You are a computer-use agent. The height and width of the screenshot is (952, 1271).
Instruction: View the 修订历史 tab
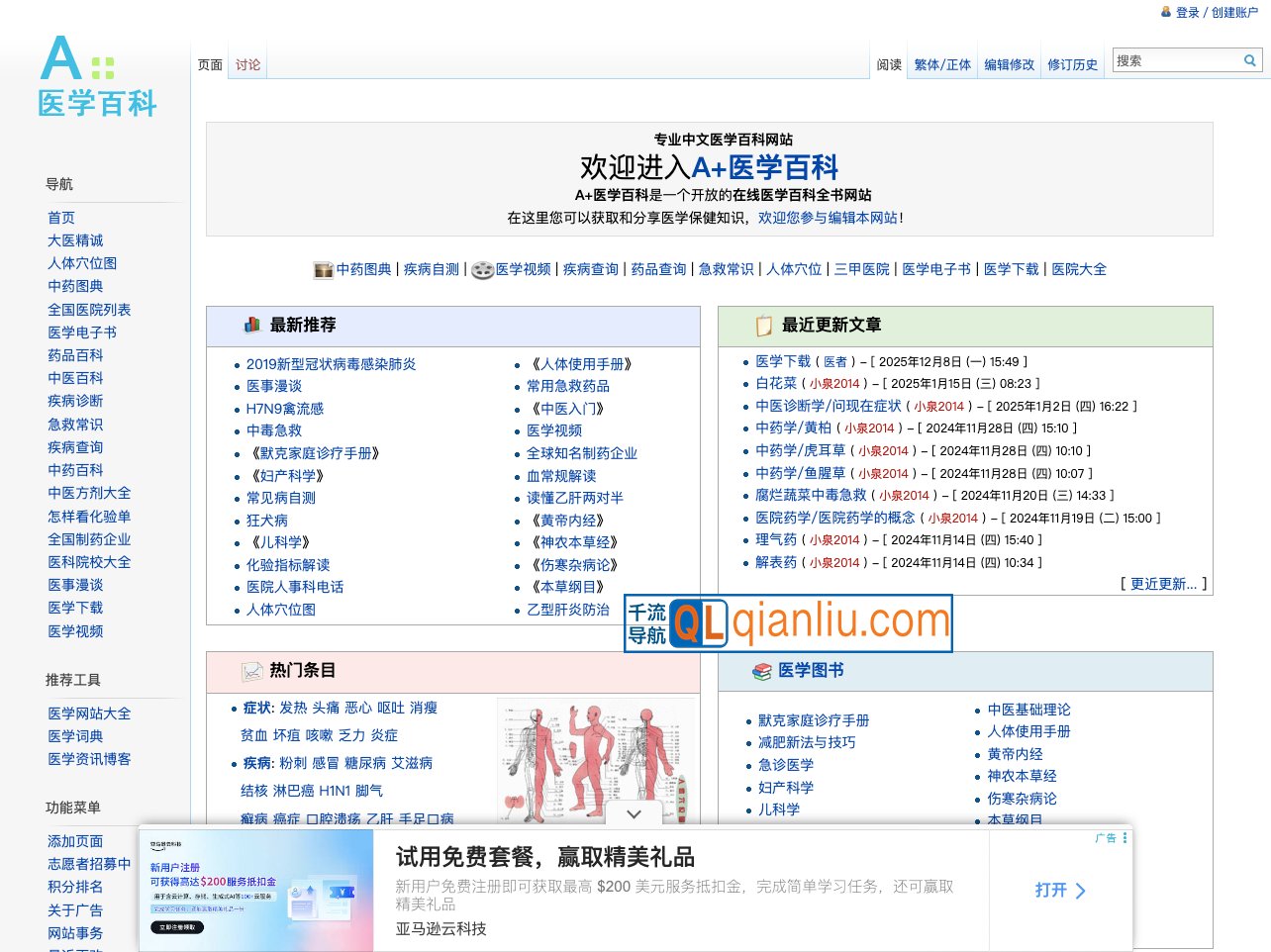click(1073, 64)
